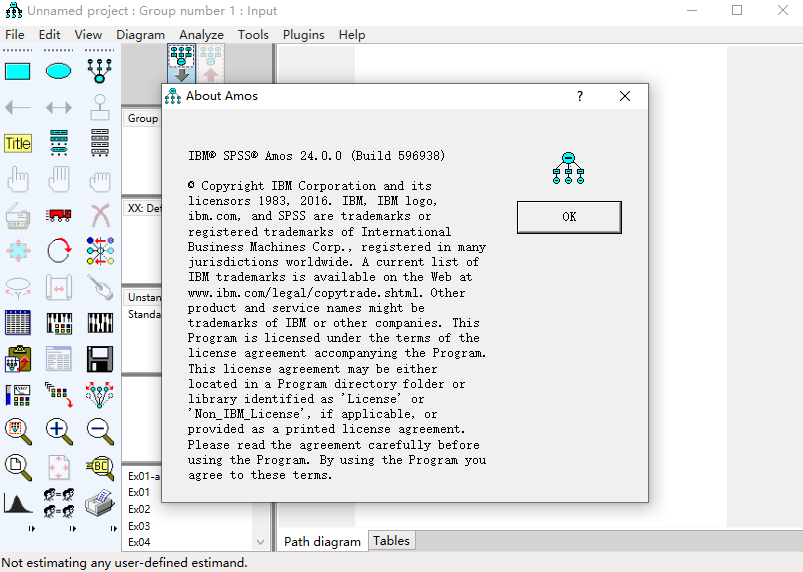Open the Help menu
The image size is (803, 572).
click(x=352, y=35)
